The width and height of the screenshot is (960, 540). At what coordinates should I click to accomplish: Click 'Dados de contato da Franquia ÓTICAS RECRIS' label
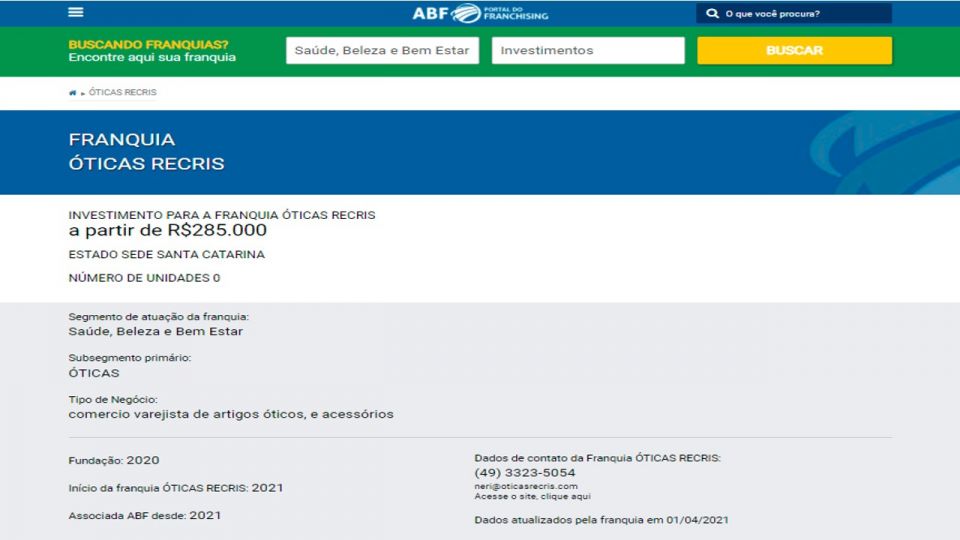598,458
